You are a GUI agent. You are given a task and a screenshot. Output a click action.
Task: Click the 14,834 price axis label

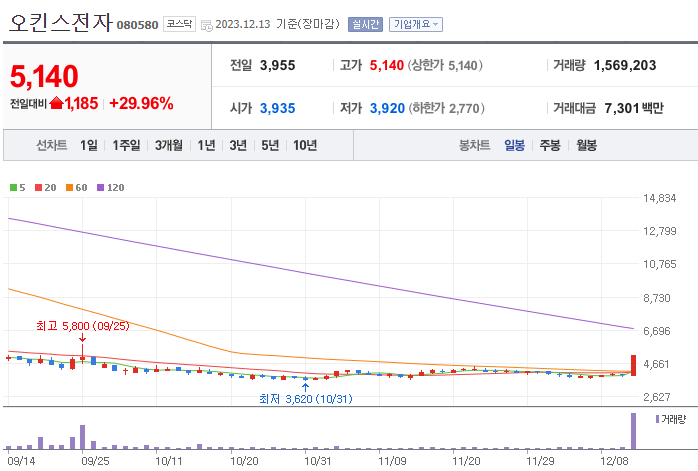point(659,198)
